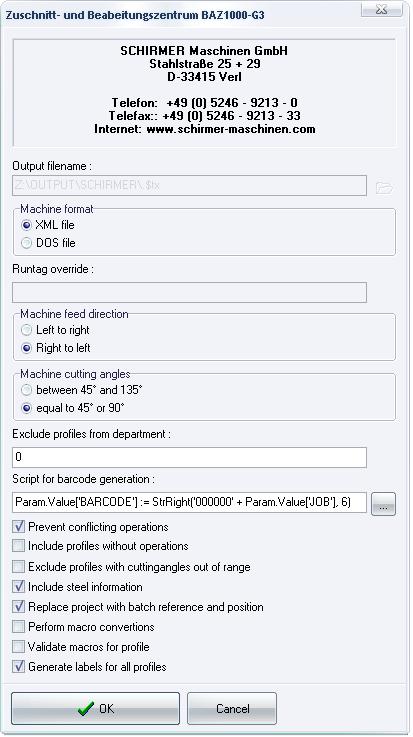Select cutting angles between 45° and 135°

pyautogui.click(x=27, y=390)
